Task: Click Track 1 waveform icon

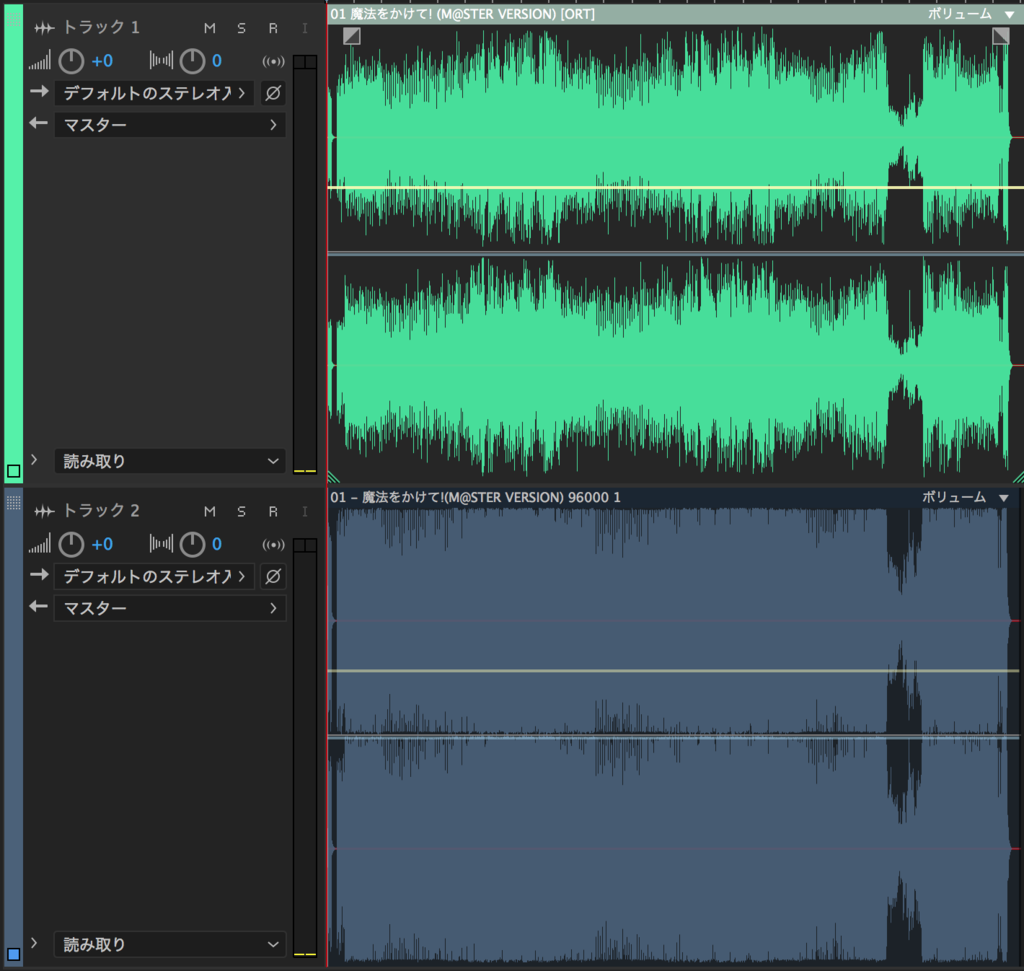Action: click(44, 28)
